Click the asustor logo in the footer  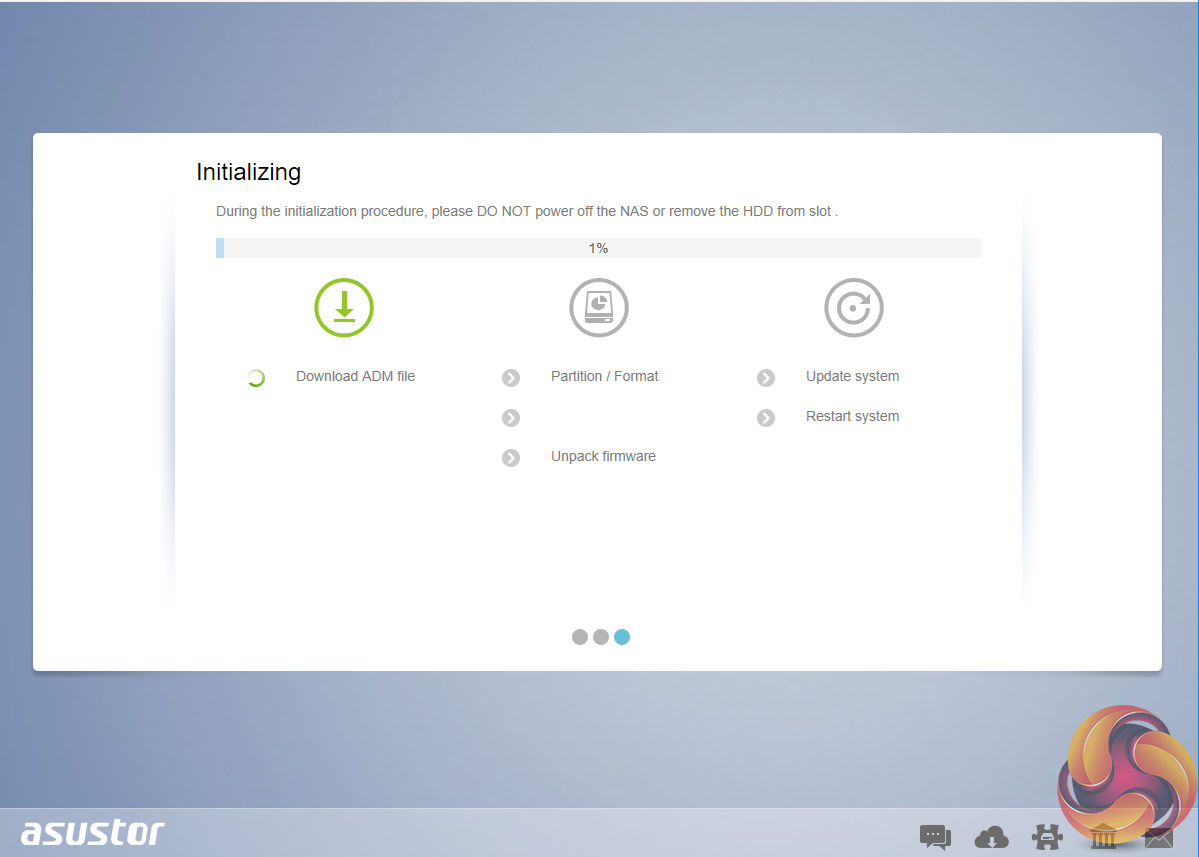pyautogui.click(x=93, y=832)
